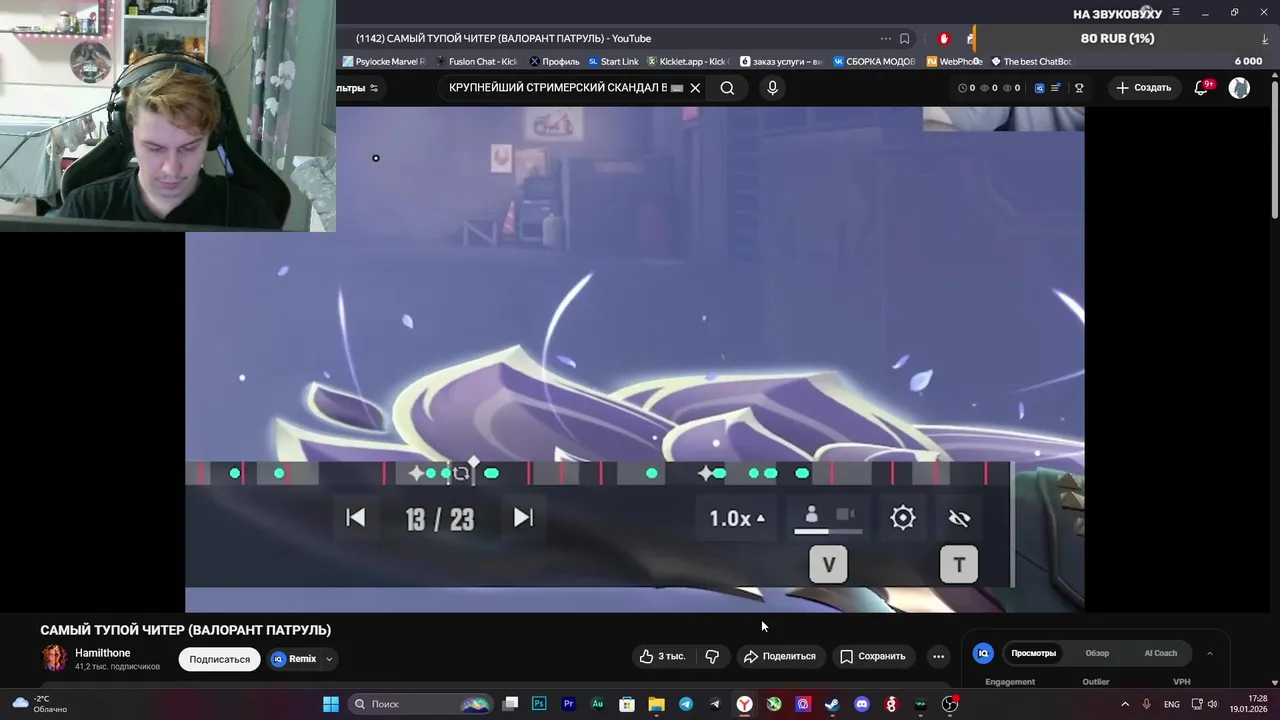Open the Профиль bookmark
Image resolution: width=1280 pixels, height=720 pixels.
click(554, 62)
